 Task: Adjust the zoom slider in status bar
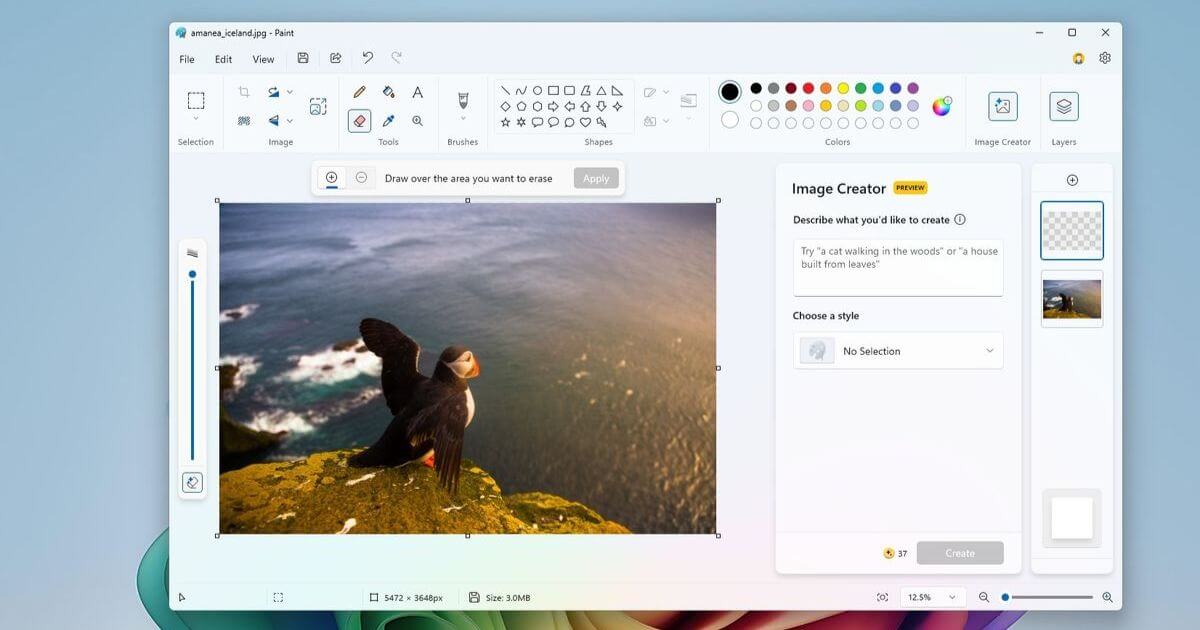pyautogui.click(x=1046, y=597)
